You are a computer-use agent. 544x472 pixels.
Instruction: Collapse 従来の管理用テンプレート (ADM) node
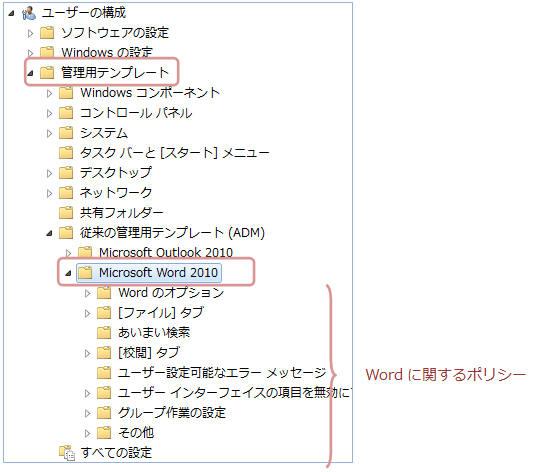point(50,234)
